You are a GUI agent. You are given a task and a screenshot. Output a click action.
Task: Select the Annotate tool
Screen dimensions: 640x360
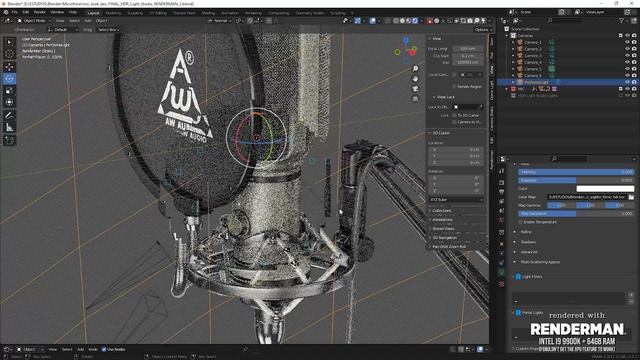coord(9,116)
